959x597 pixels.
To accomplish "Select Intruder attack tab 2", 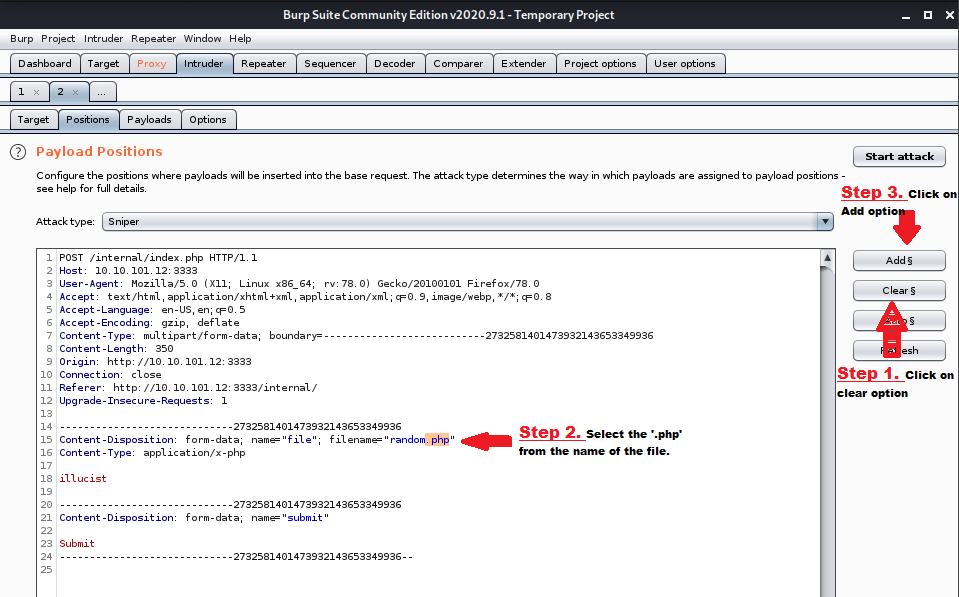I will coord(60,92).
